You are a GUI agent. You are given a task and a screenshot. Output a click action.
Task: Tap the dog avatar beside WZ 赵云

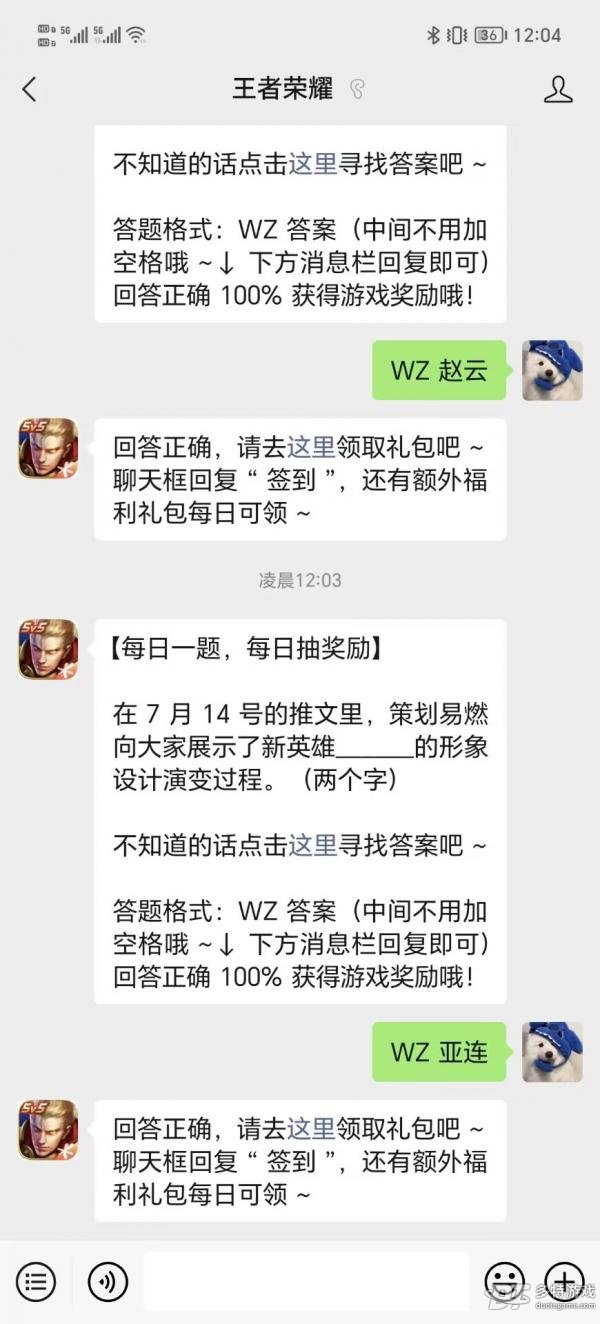(x=552, y=370)
